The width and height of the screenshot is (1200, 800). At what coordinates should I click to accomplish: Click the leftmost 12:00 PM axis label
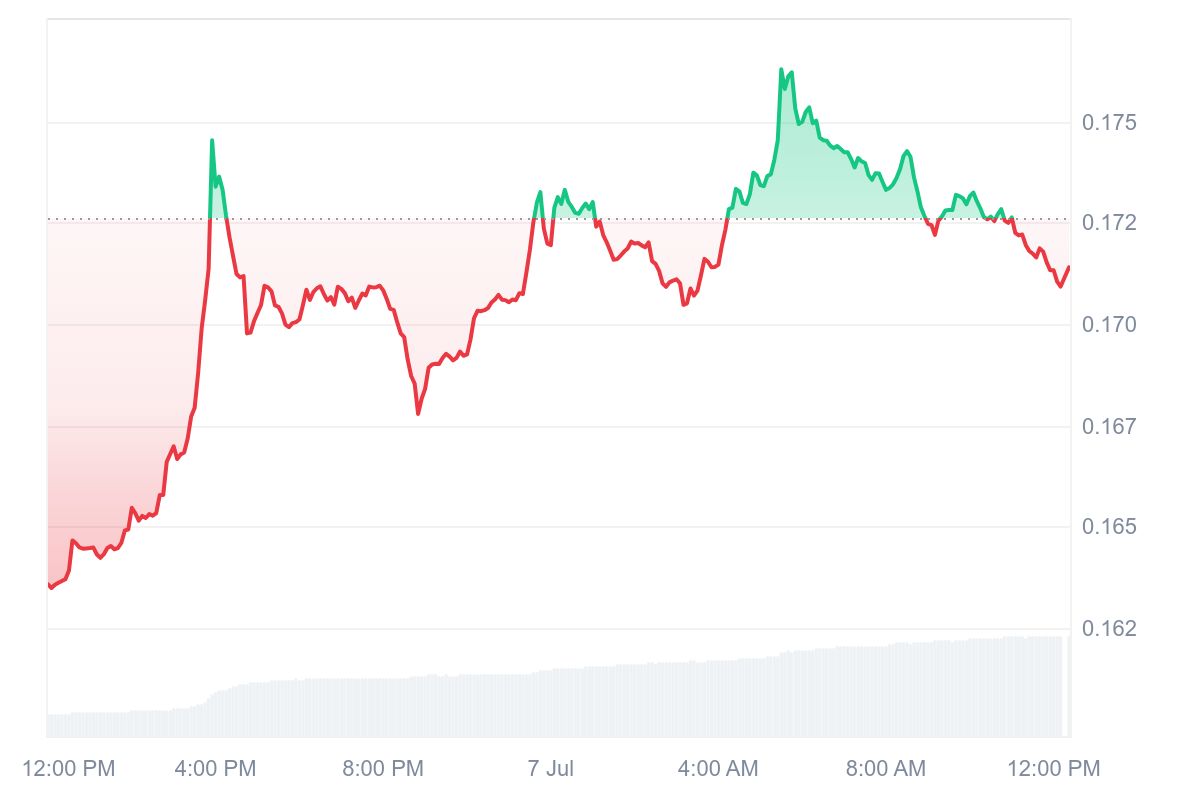pyautogui.click(x=68, y=769)
